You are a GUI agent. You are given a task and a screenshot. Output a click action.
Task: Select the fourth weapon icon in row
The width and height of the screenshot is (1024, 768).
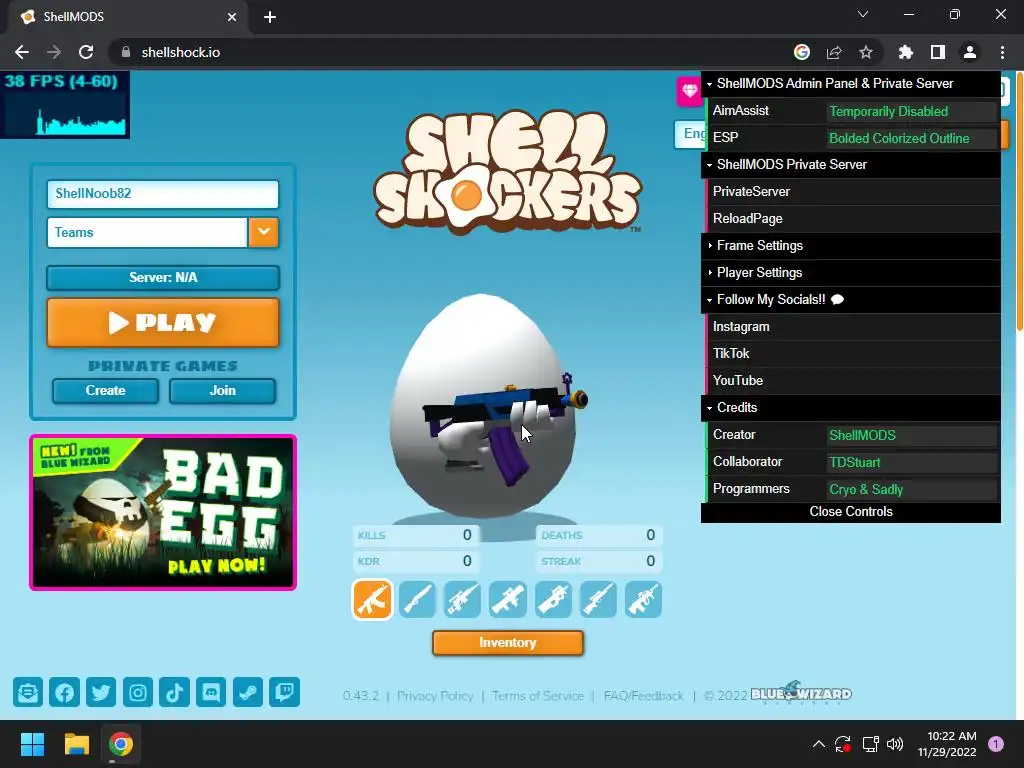click(507, 600)
